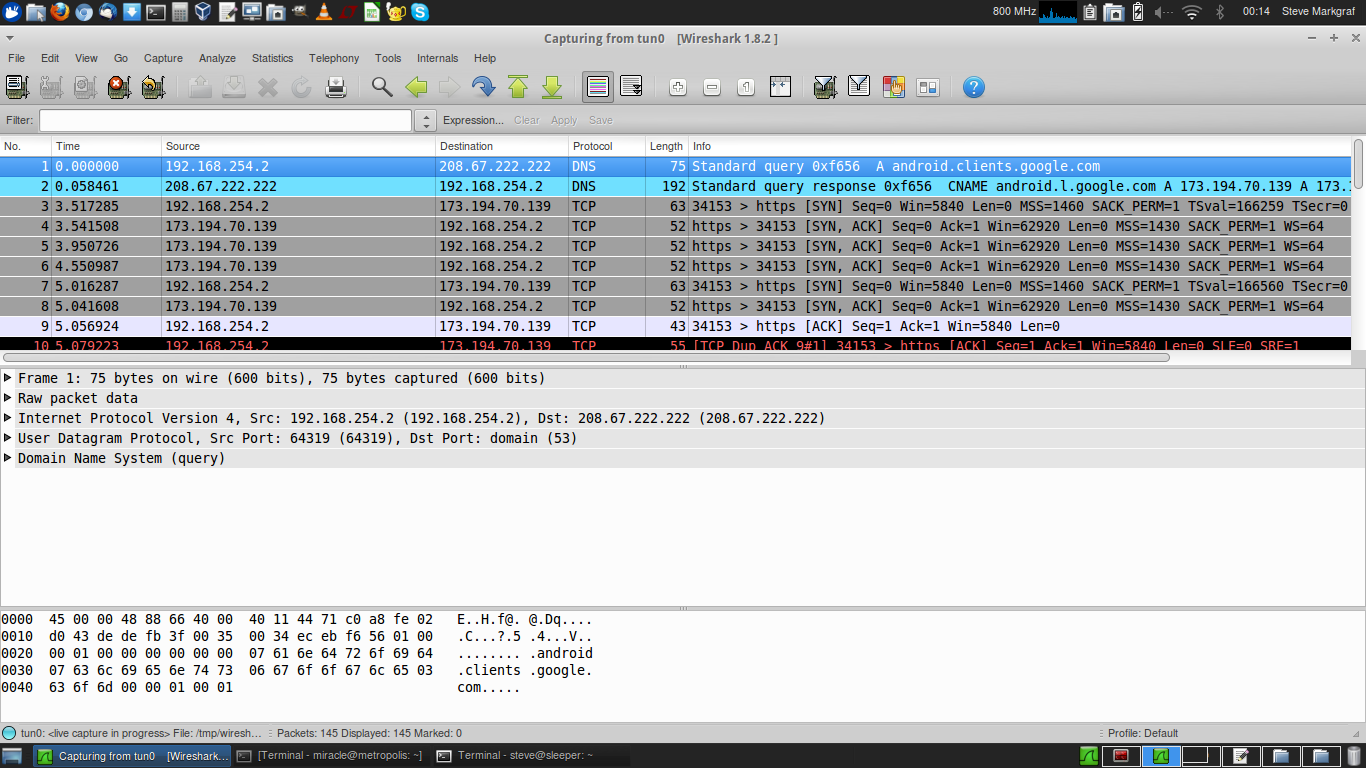Expand the User Datagram Protocol row

pyautogui.click(x=8, y=438)
